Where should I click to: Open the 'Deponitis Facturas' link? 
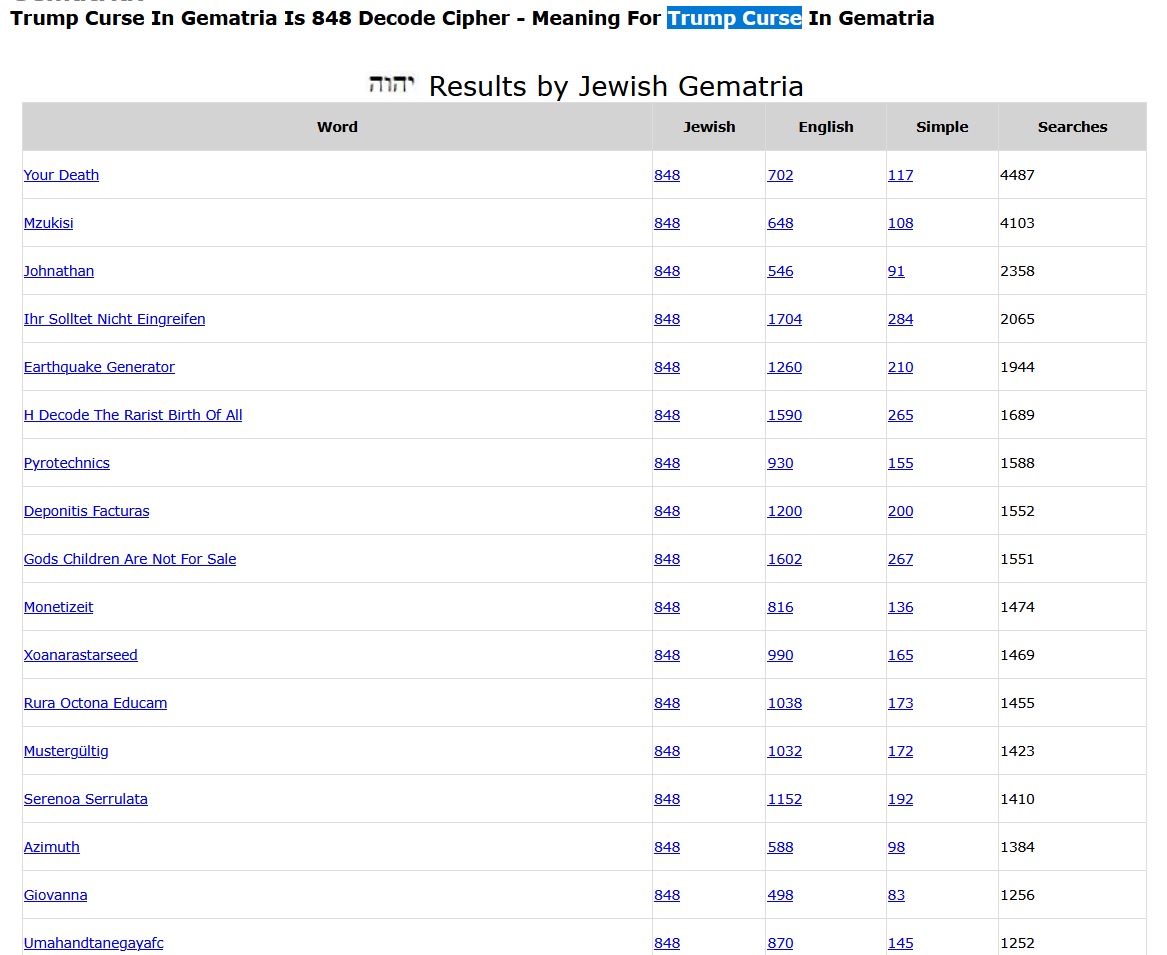(x=86, y=511)
